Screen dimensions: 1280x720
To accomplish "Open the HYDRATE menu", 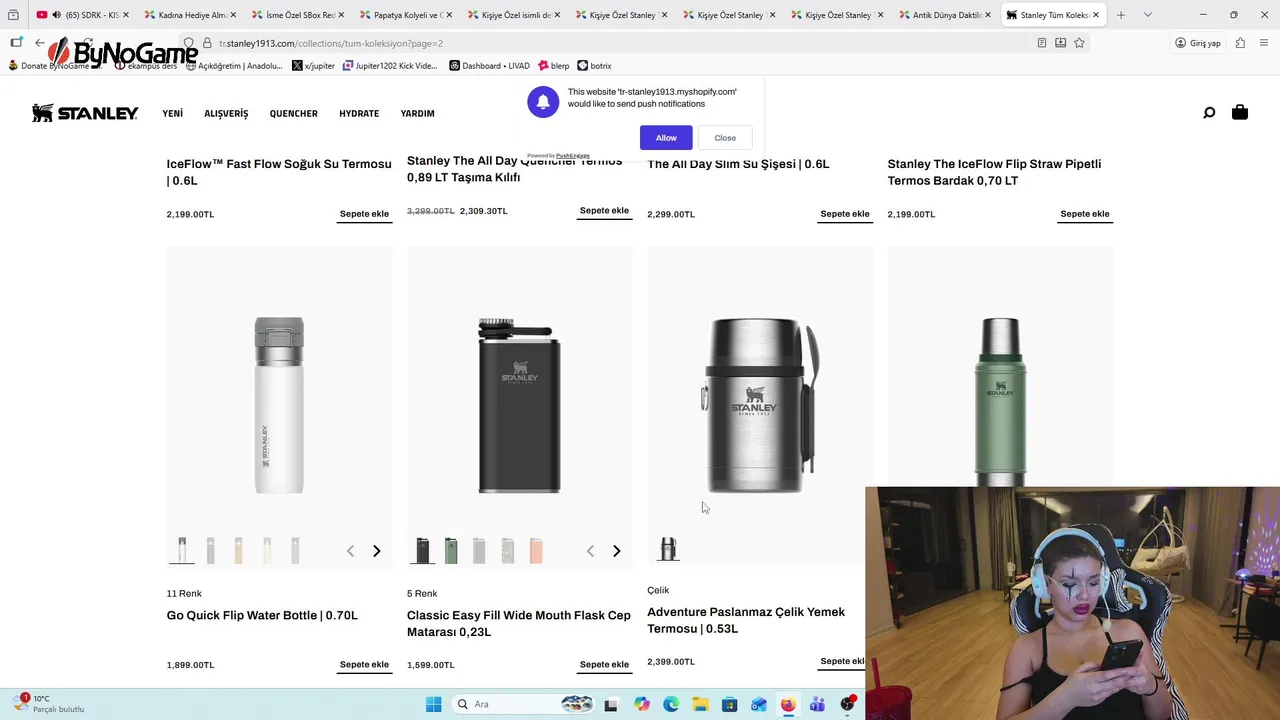I will 359,113.
